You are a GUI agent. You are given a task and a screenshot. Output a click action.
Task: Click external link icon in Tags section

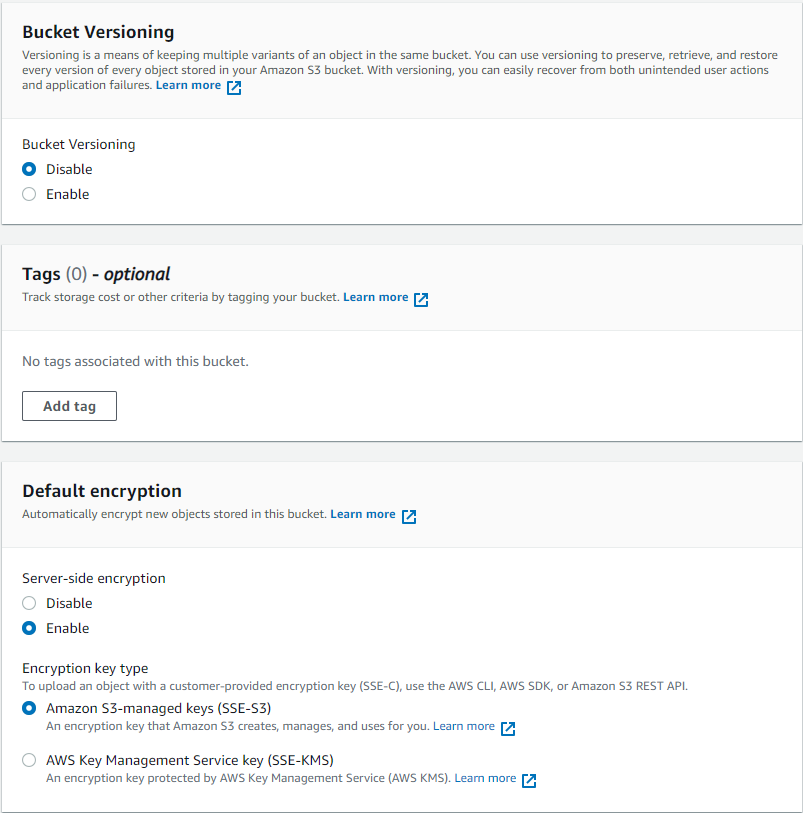pos(420,298)
